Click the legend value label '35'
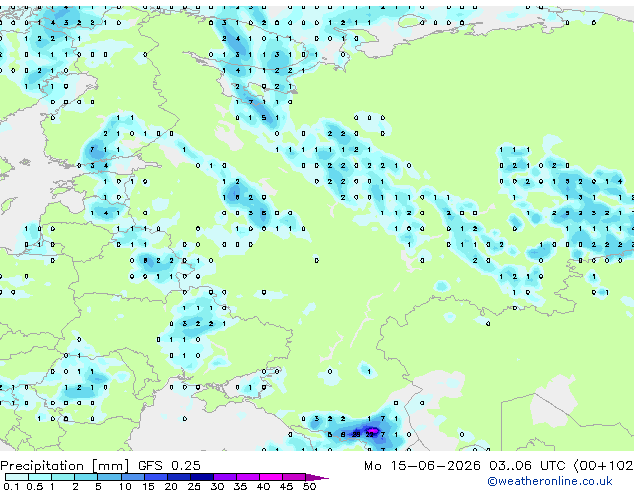This screenshot has width=634, height=490. click(240, 486)
